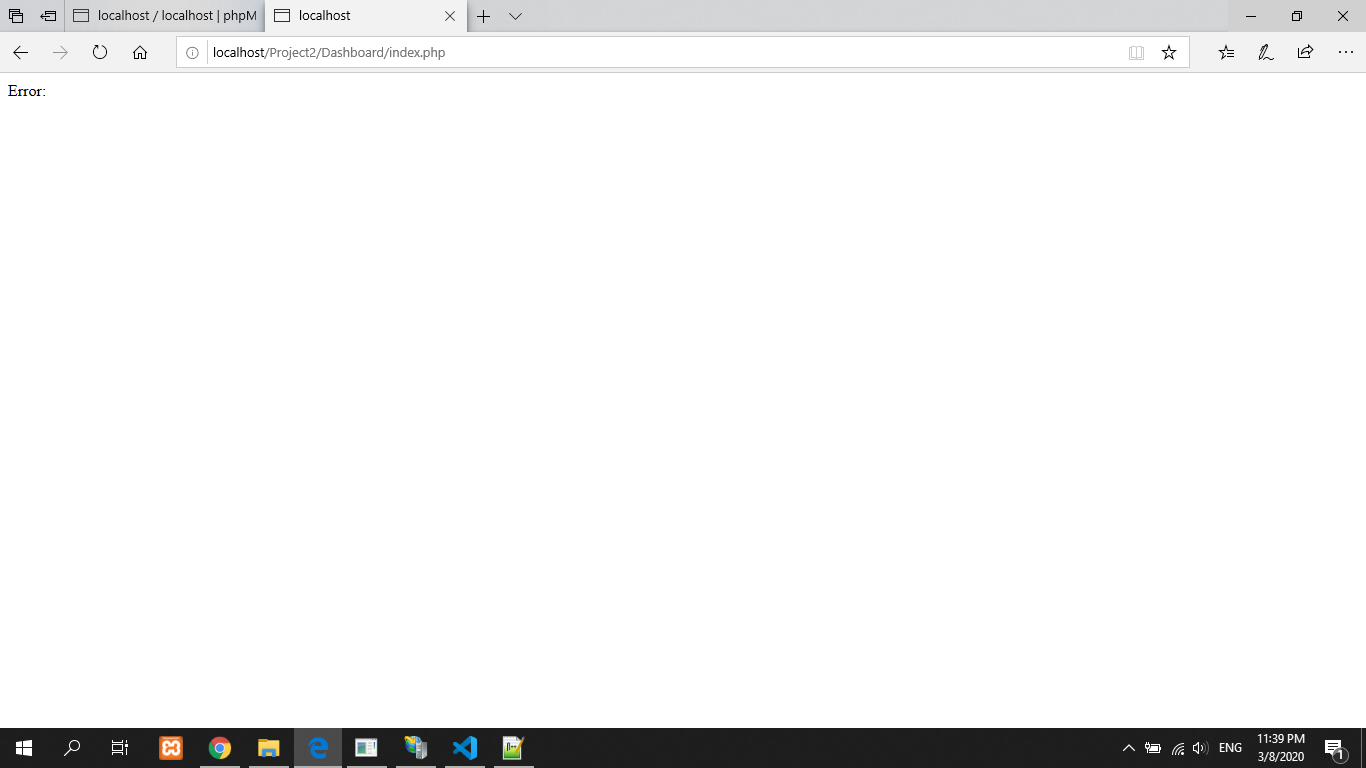Image resolution: width=1366 pixels, height=768 pixels.
Task: Switch to Google Chrome on taskbar
Action: click(220, 748)
